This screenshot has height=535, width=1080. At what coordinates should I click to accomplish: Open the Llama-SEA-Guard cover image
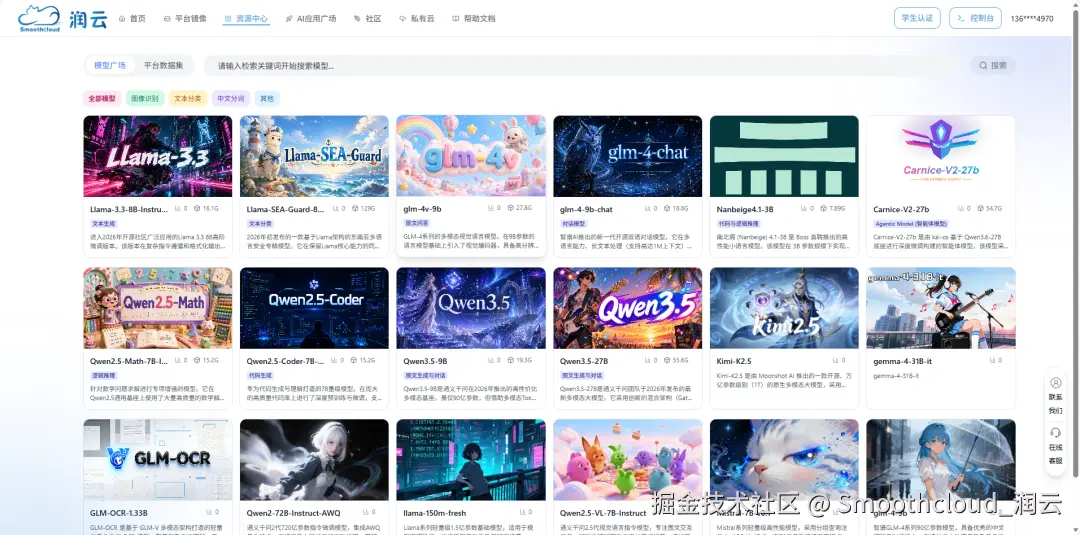tap(314, 156)
